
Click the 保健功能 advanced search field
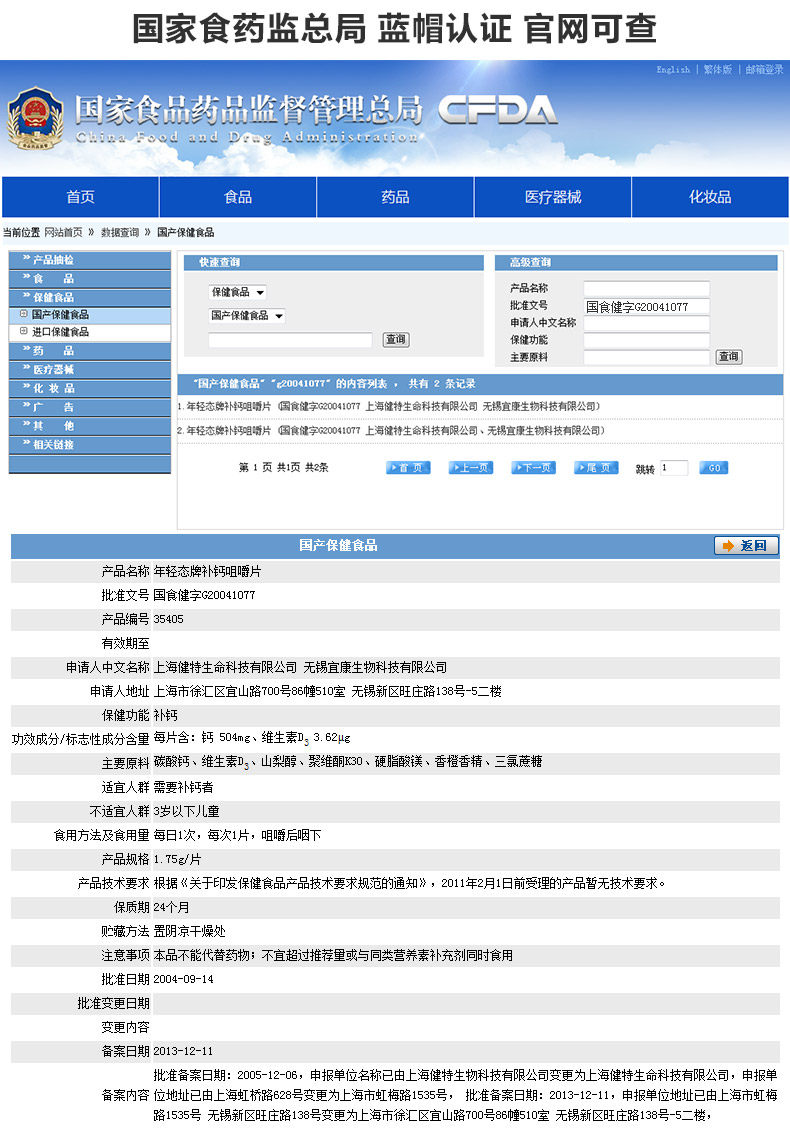point(647,340)
